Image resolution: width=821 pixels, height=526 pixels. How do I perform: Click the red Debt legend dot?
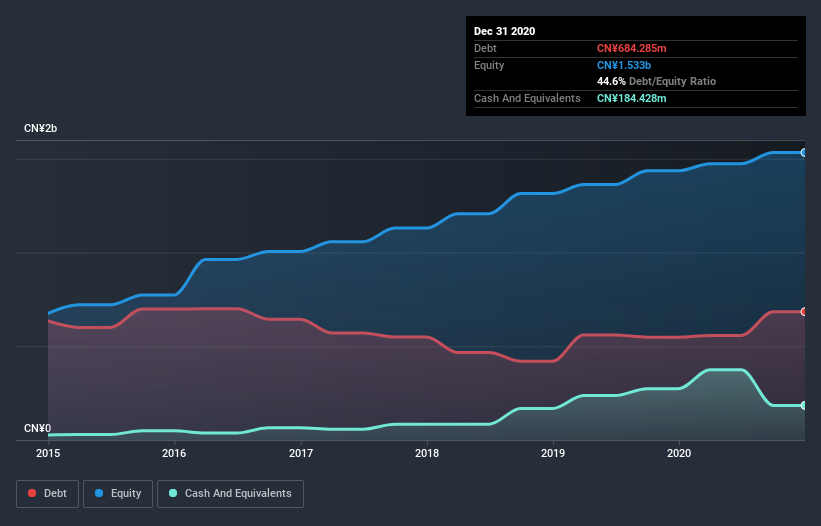pyautogui.click(x=32, y=493)
